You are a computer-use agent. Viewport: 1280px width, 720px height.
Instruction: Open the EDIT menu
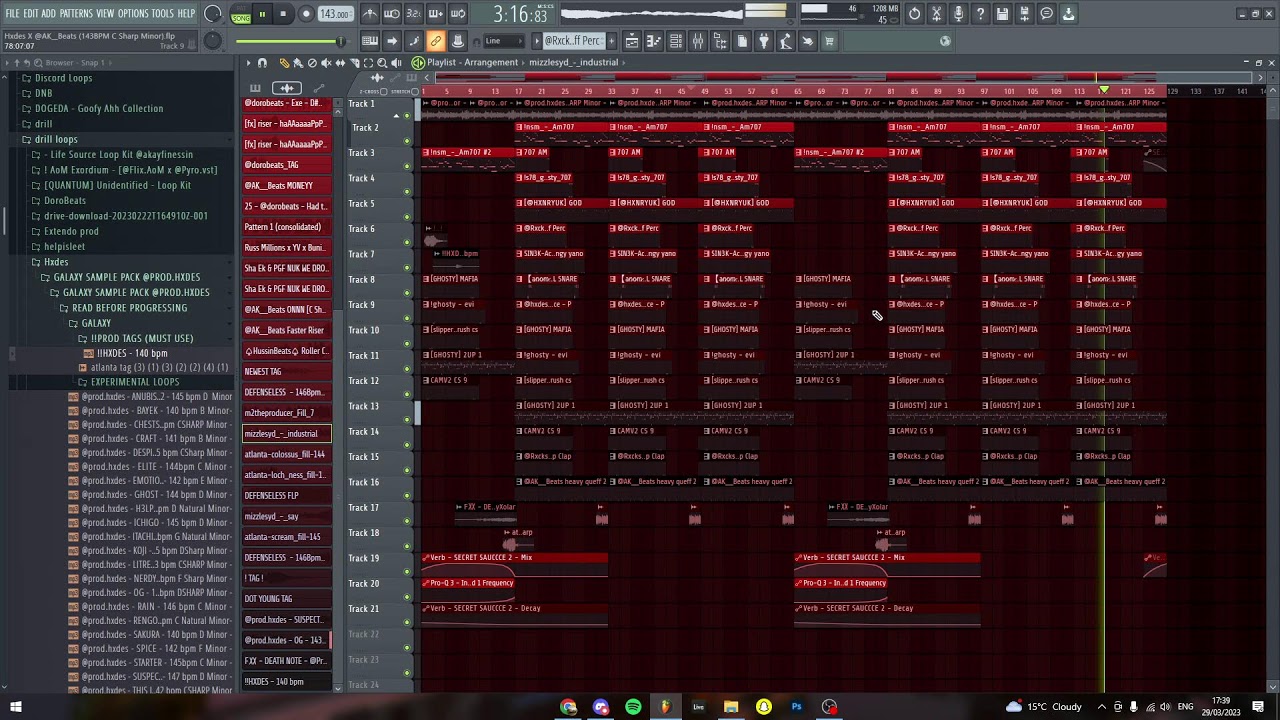tap(30, 14)
